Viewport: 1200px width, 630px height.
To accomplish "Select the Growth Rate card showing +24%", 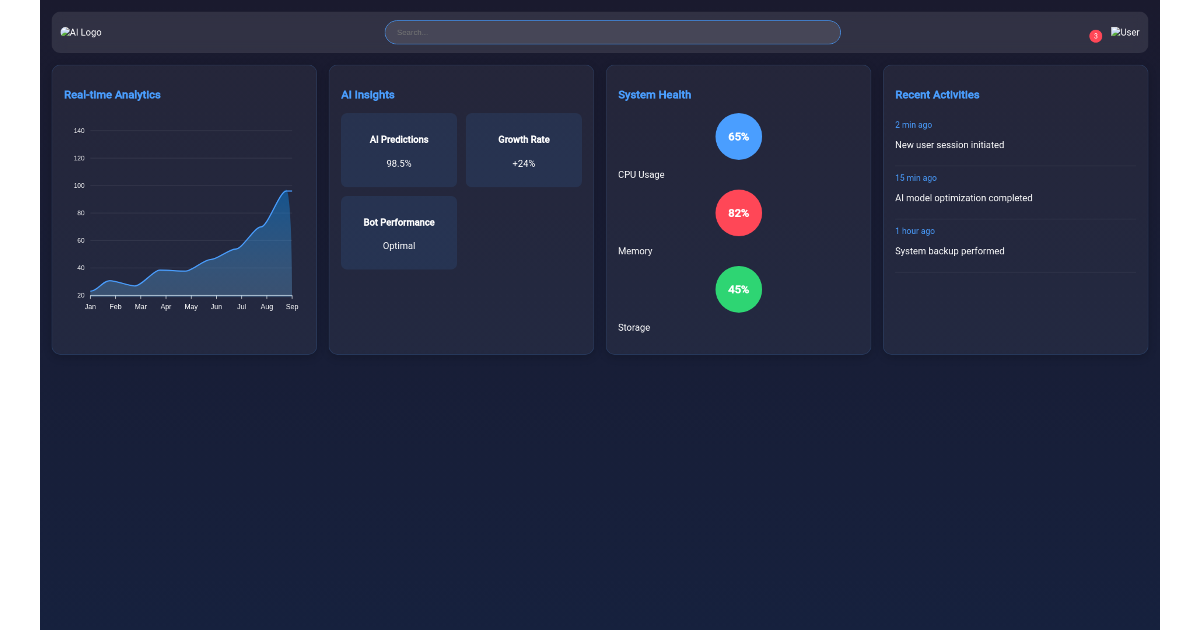I will tap(523, 150).
